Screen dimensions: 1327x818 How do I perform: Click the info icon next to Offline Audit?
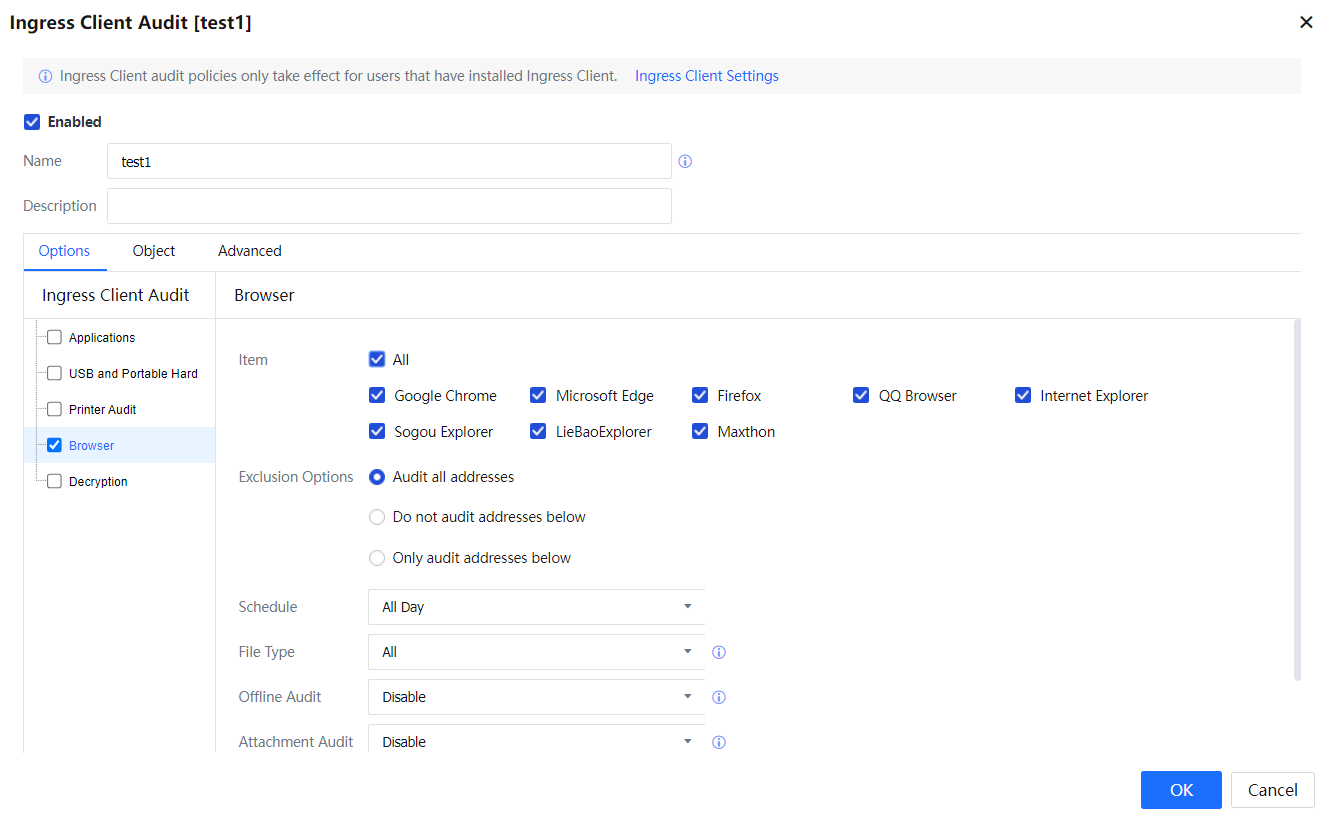click(x=718, y=697)
